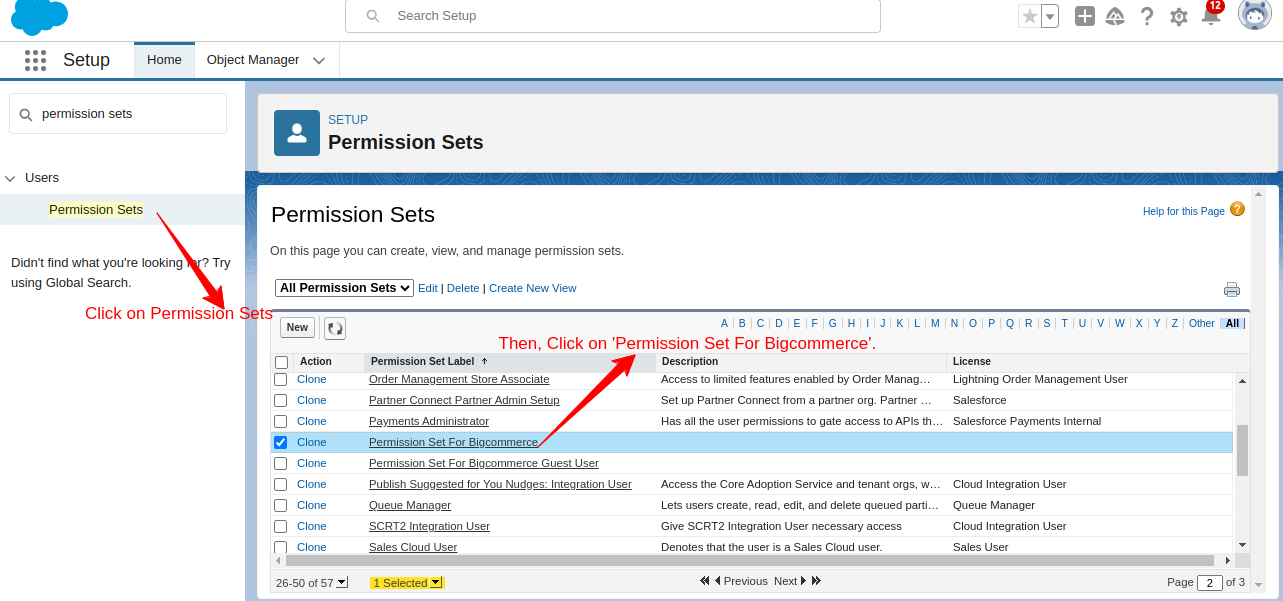Go to Next page link
1283x601 pixels.
(x=786, y=581)
